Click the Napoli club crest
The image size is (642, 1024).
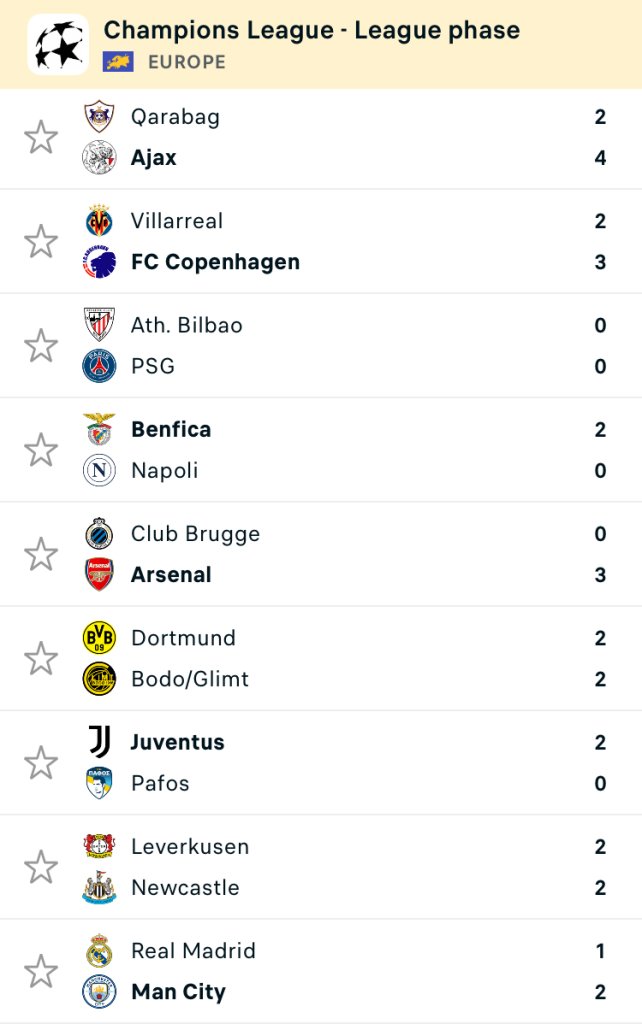pos(99,471)
